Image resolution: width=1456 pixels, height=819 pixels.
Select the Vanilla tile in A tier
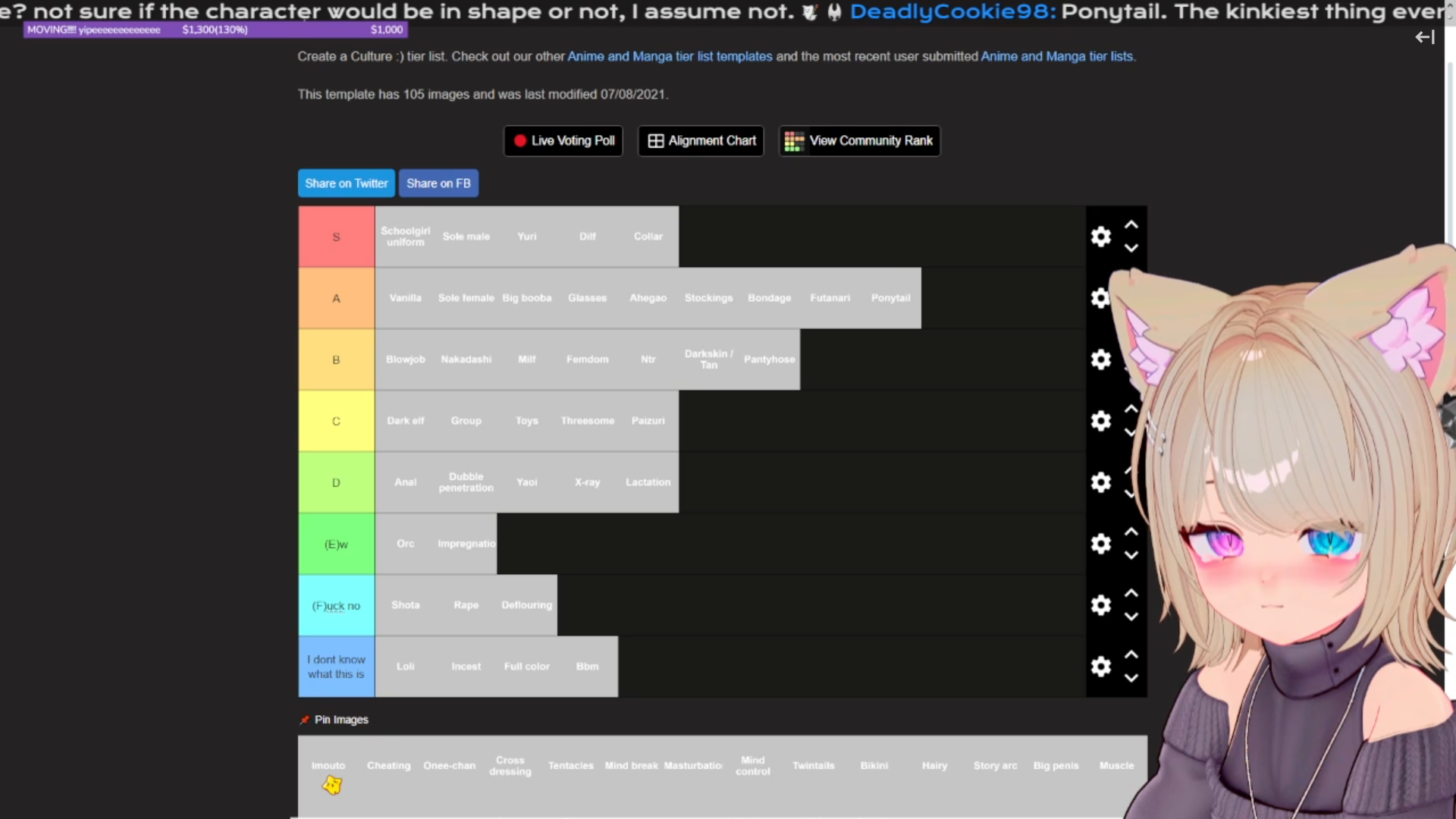click(x=406, y=298)
